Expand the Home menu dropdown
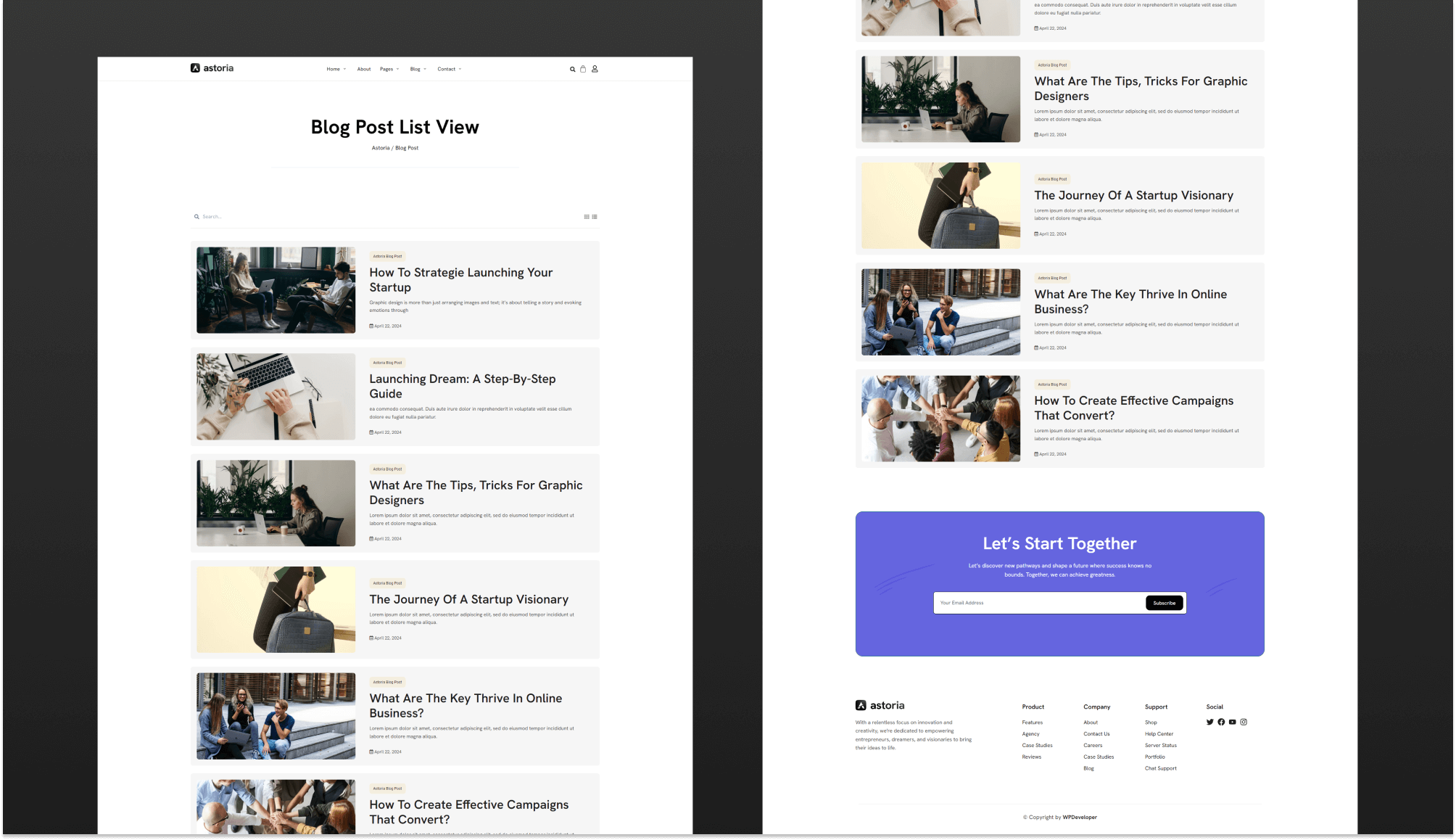This screenshot has width=1456, height=840. 336,70
